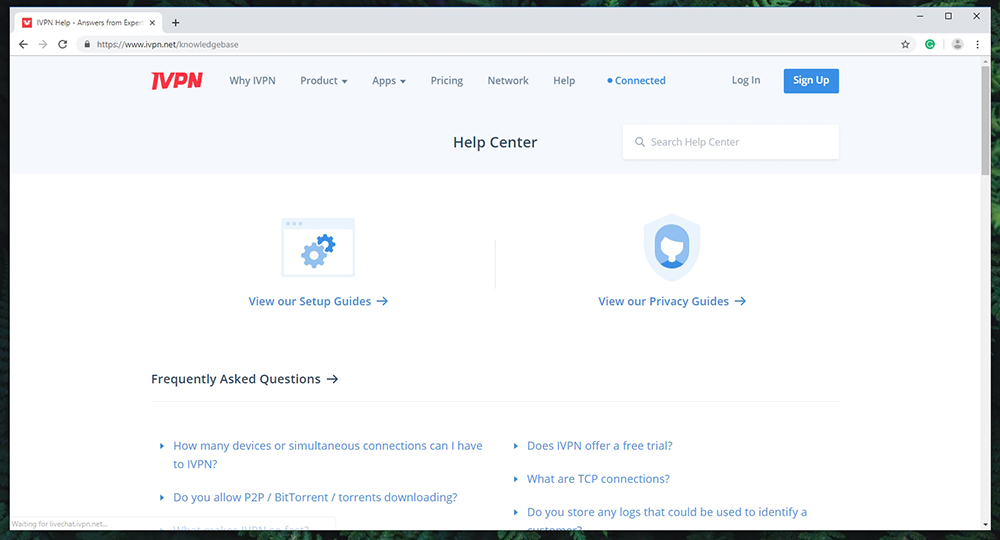
Task: Go back using the browser back arrow
Action: [23, 44]
